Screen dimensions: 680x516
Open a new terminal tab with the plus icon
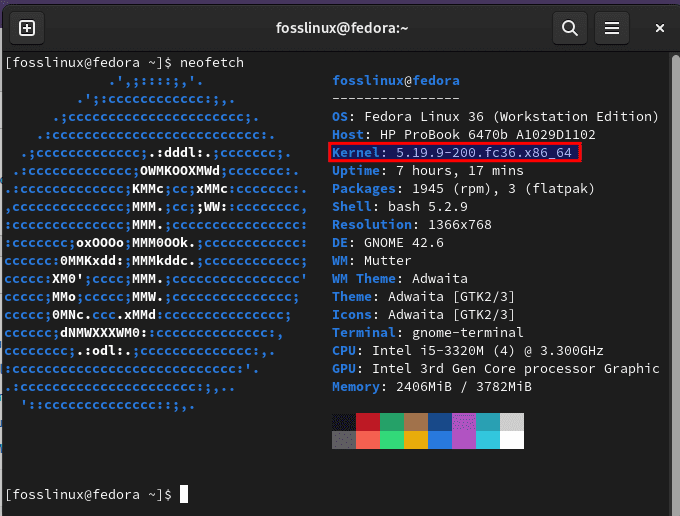(27, 29)
